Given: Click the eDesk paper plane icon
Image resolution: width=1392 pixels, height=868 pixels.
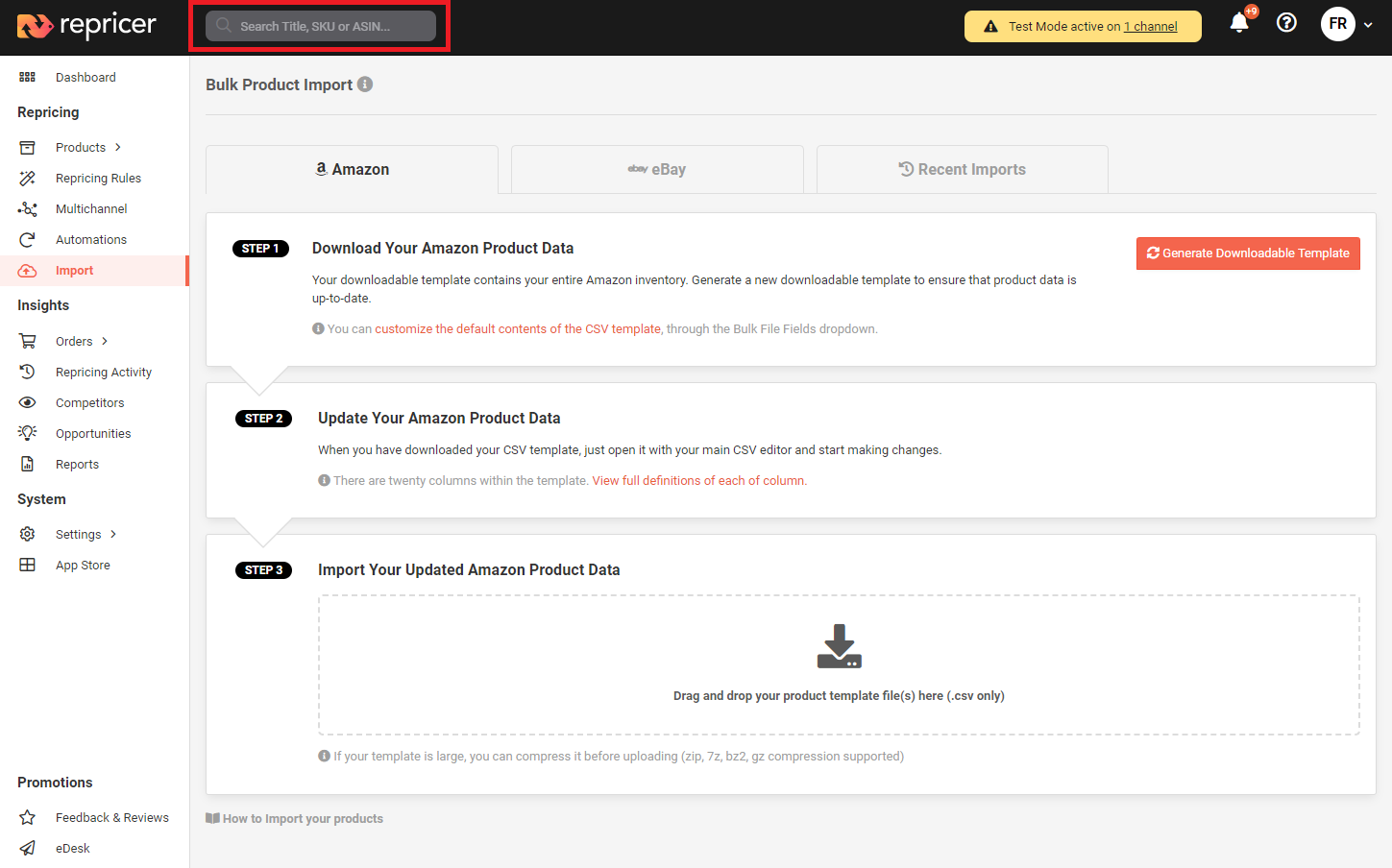Looking at the screenshot, I should tap(27, 848).
